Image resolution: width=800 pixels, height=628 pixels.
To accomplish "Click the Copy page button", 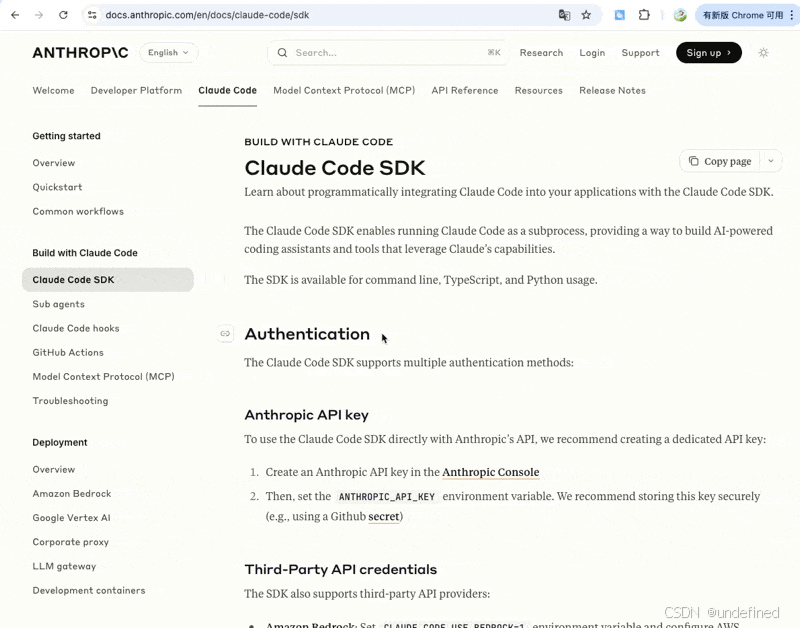I will [x=720, y=161].
